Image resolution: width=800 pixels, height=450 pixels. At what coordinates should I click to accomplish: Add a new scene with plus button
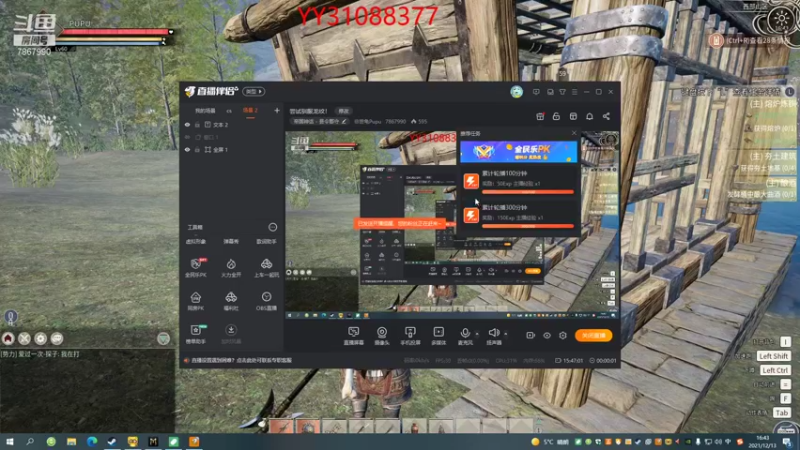click(277, 110)
